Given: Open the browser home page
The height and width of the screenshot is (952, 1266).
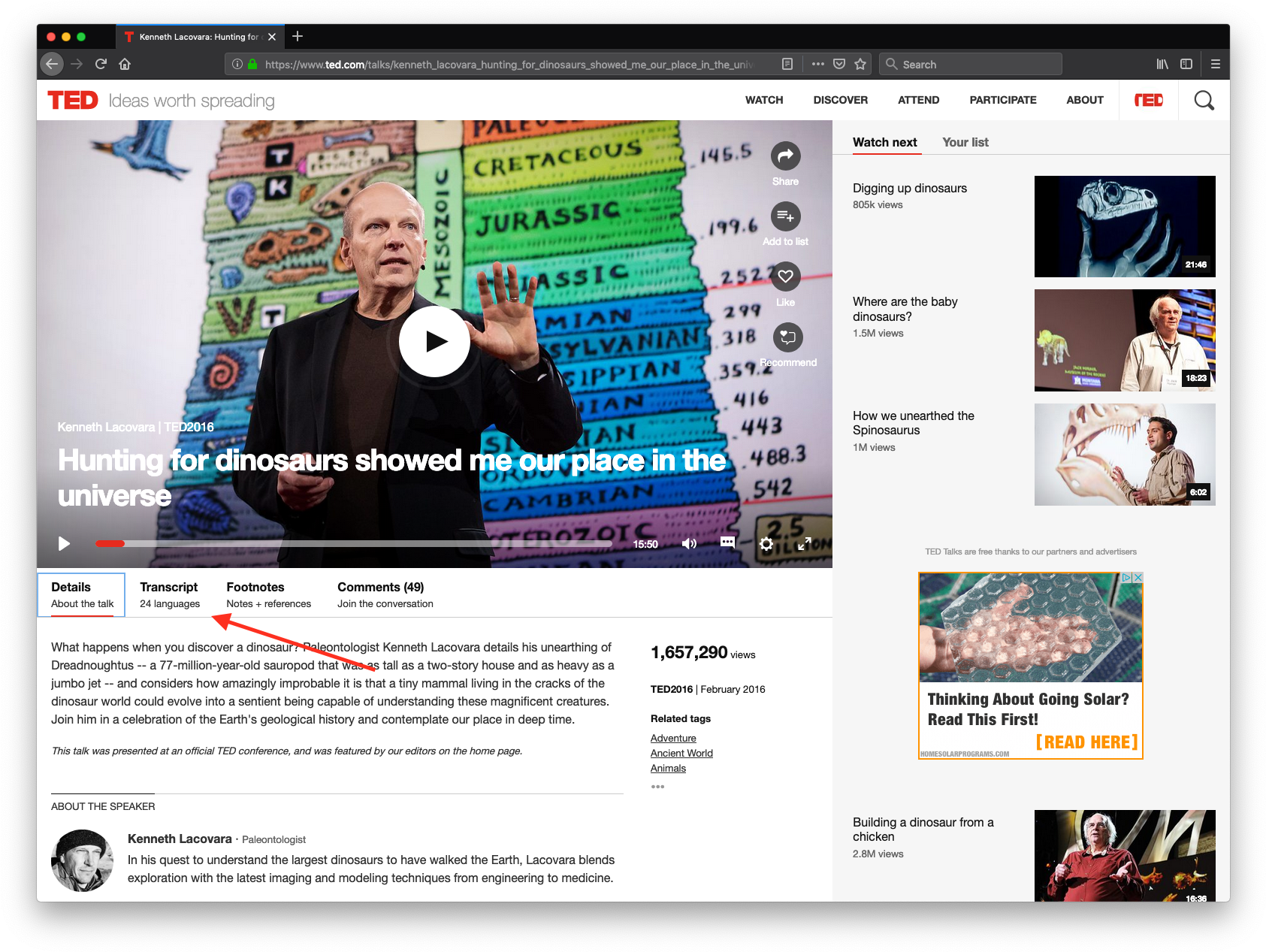Looking at the screenshot, I should (x=125, y=64).
